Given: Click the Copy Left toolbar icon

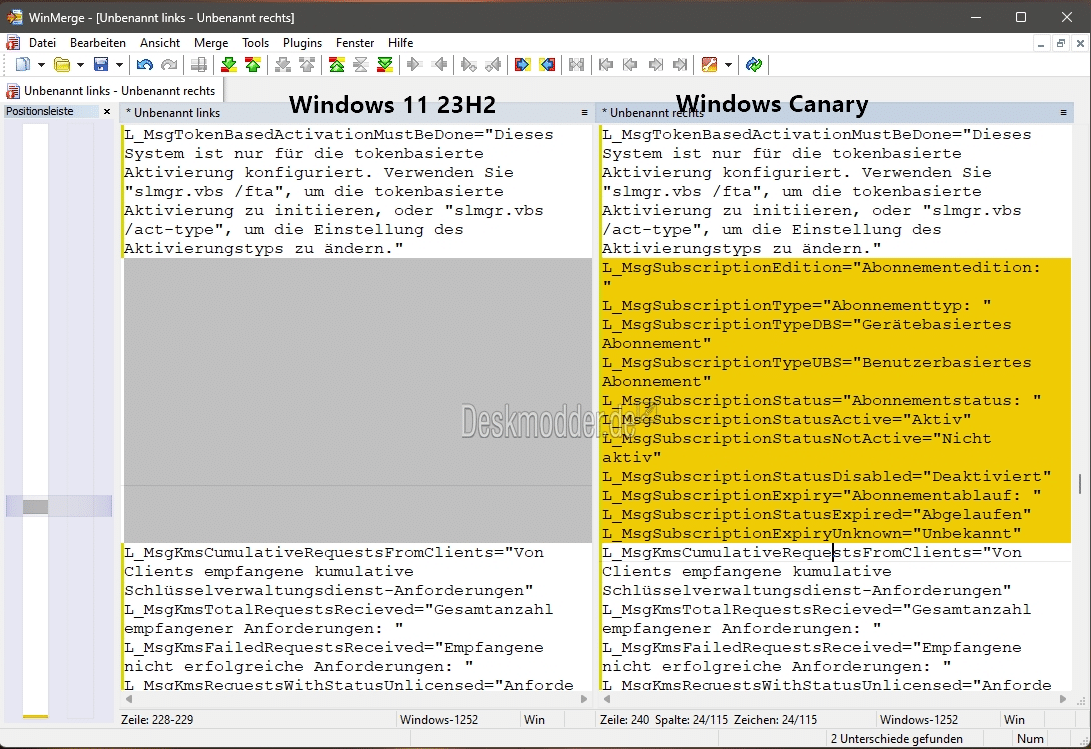Looking at the screenshot, I should point(440,65).
